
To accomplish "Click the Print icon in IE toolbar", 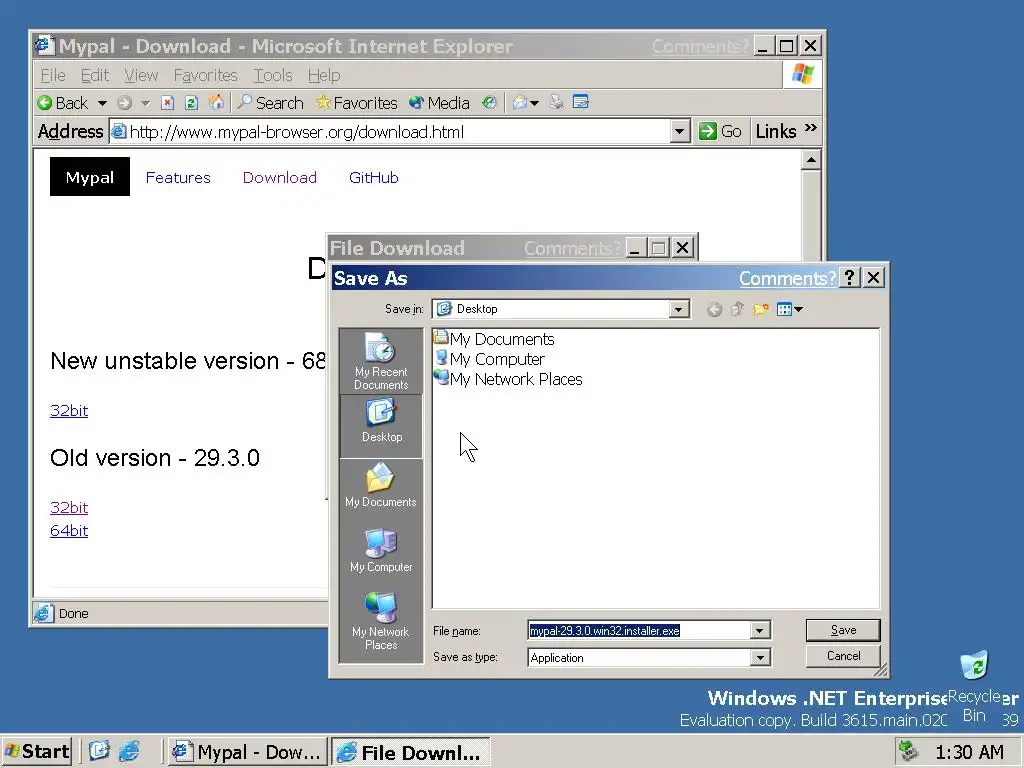I will [556, 103].
